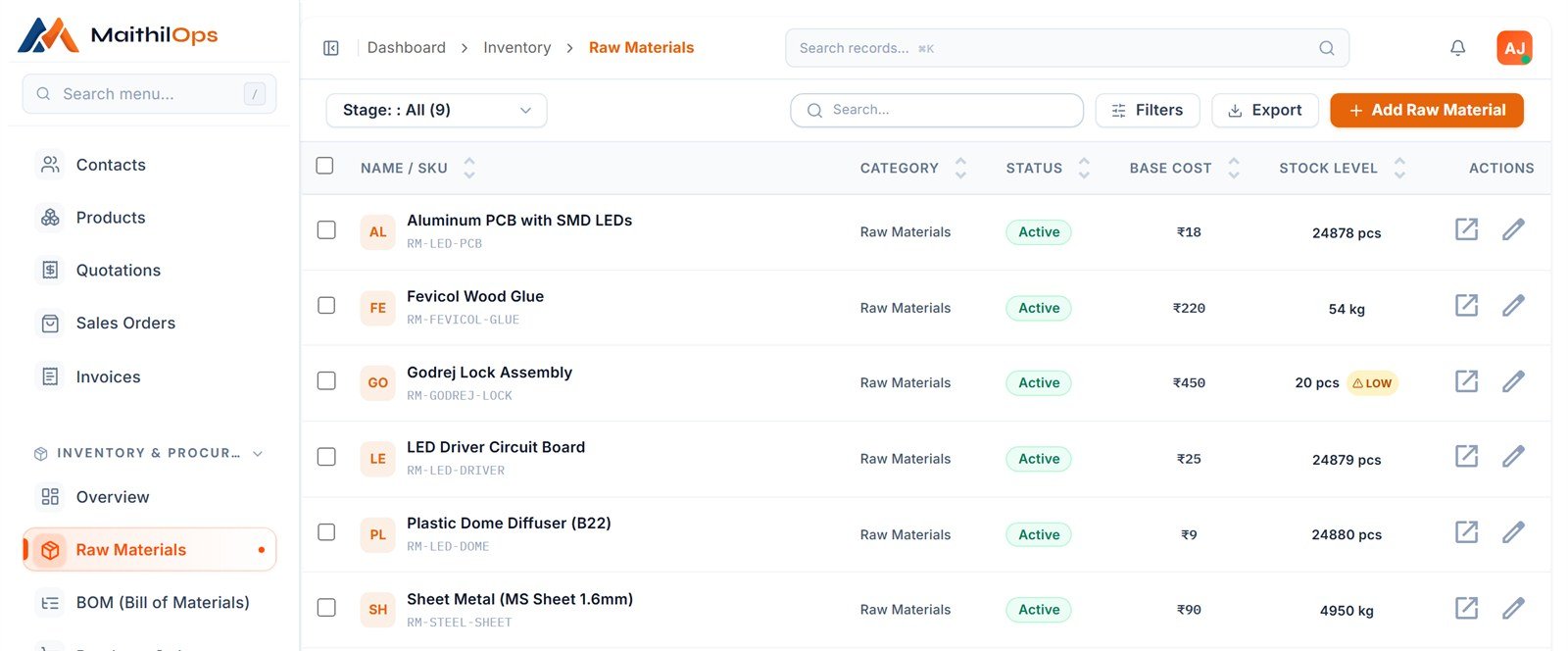Image resolution: width=1568 pixels, height=651 pixels.
Task: Open external view for Godrej Lock Assembly
Action: click(x=1466, y=380)
